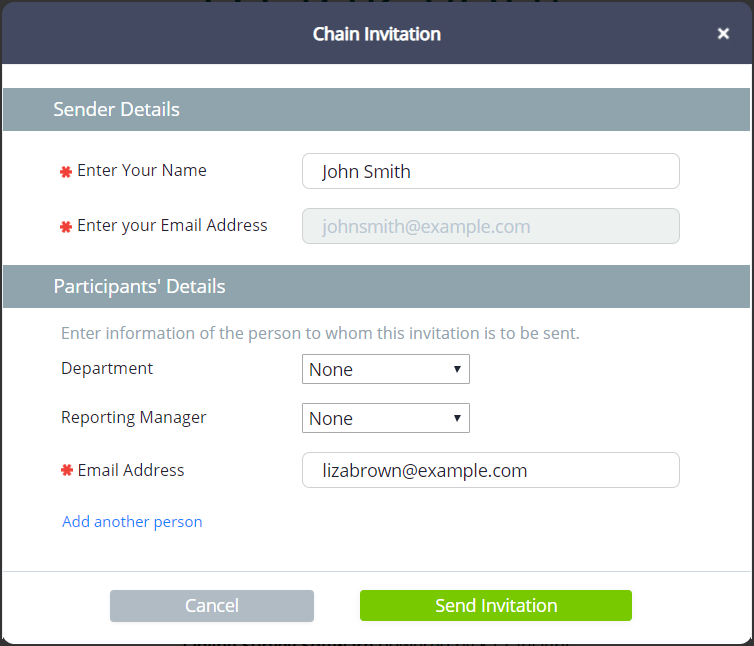Click the johnsmith@example.com email field
The height and width of the screenshot is (646, 754).
(x=490, y=226)
